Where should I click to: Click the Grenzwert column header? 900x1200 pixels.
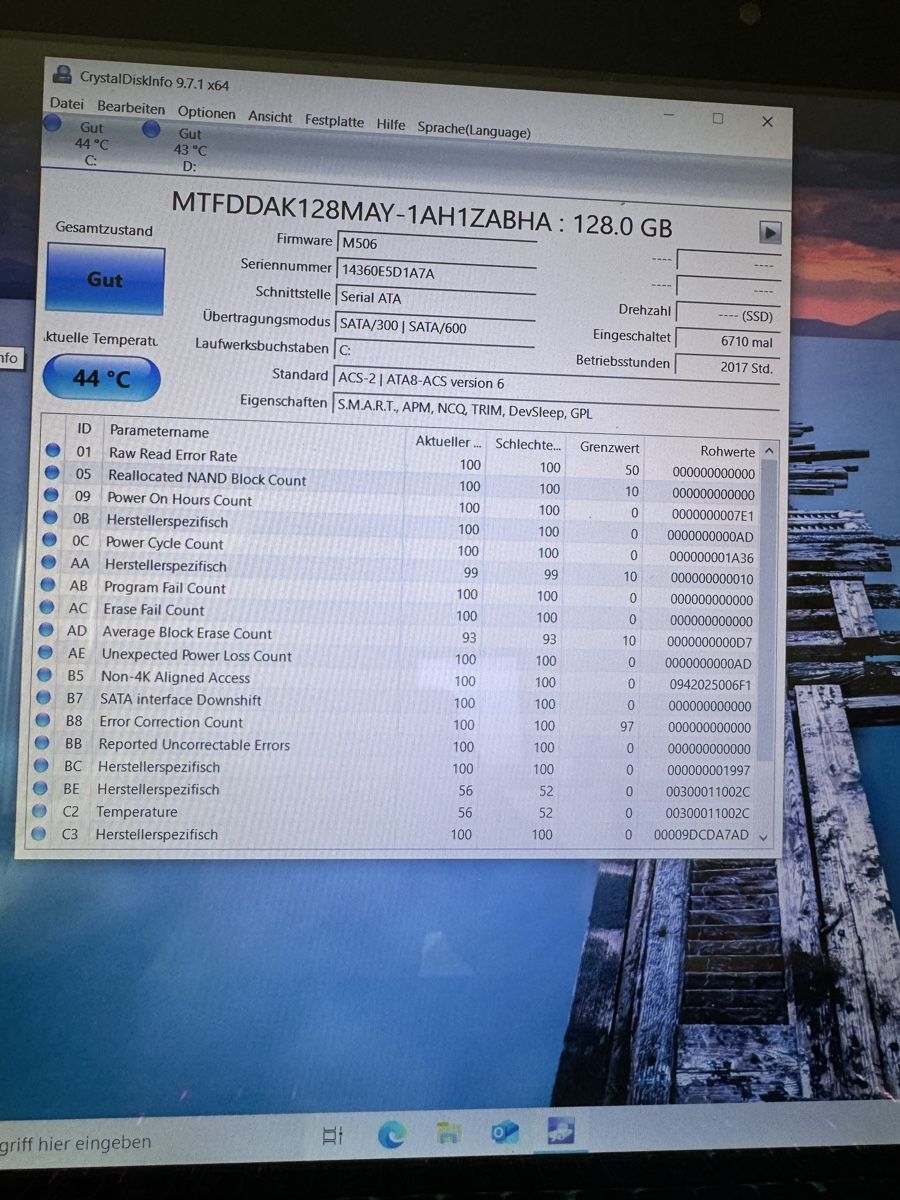click(609, 447)
